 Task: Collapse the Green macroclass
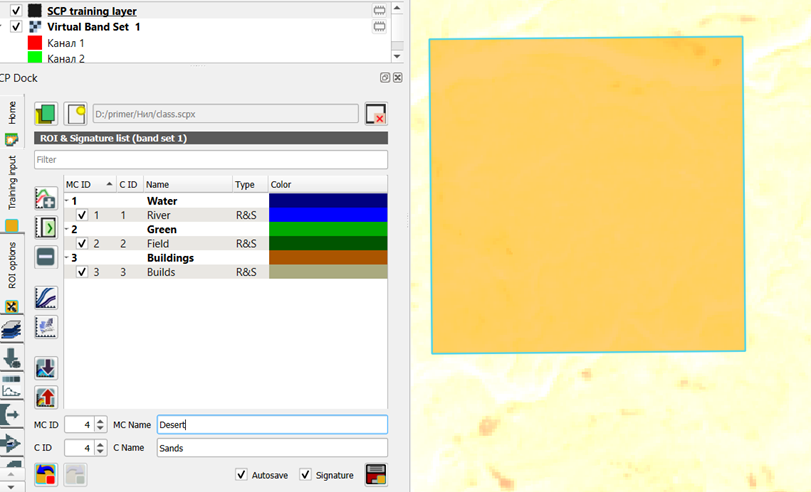pos(67,229)
